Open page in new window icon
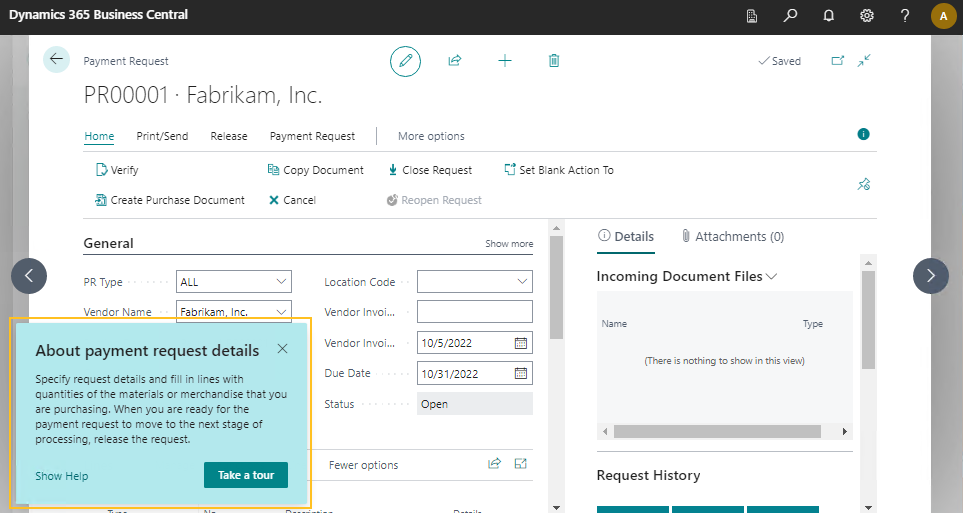The height and width of the screenshot is (513, 963). (x=838, y=61)
